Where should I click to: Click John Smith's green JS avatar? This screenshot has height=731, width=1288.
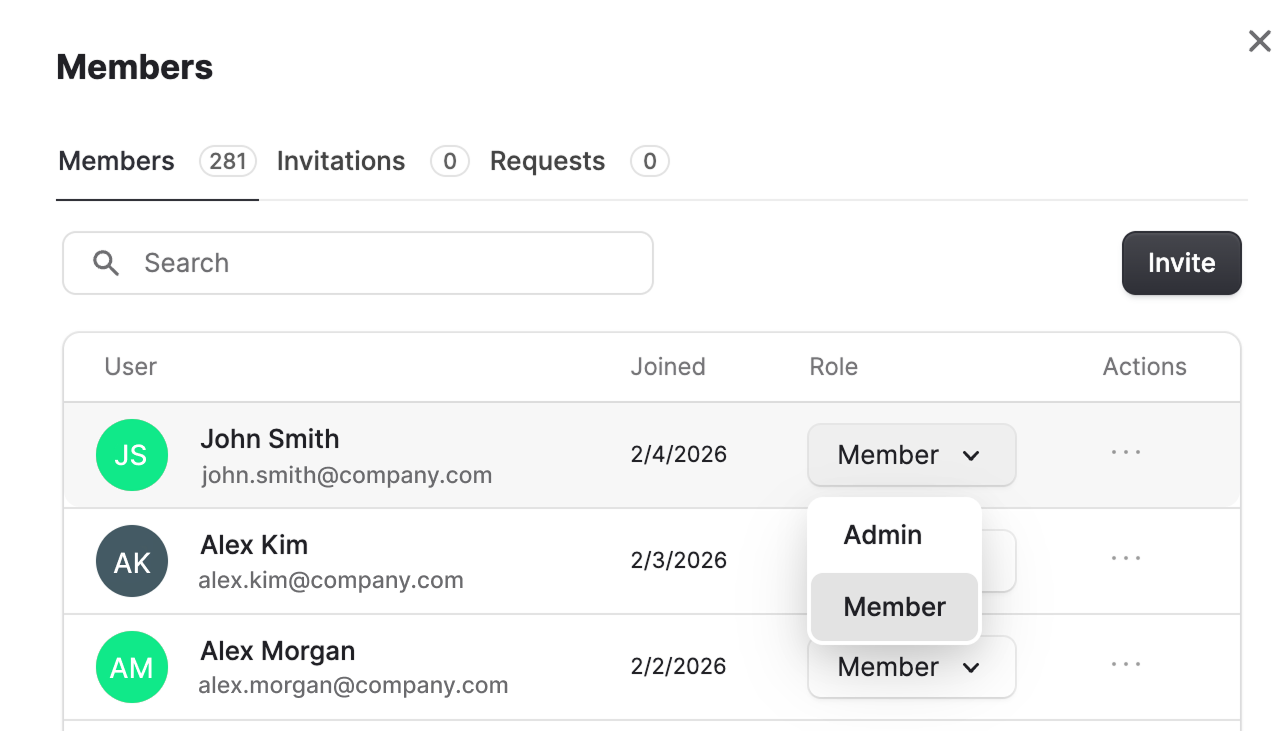(132, 455)
